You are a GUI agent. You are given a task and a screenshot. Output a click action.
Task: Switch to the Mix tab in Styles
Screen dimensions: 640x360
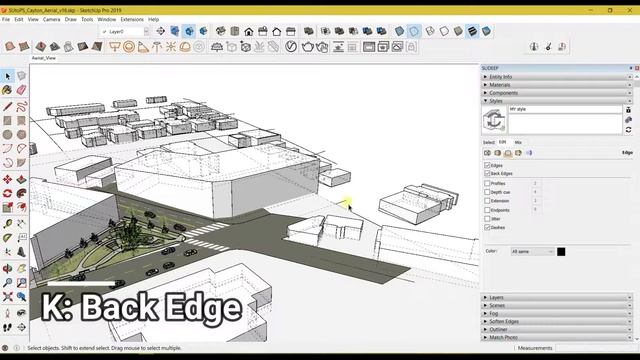(518, 142)
